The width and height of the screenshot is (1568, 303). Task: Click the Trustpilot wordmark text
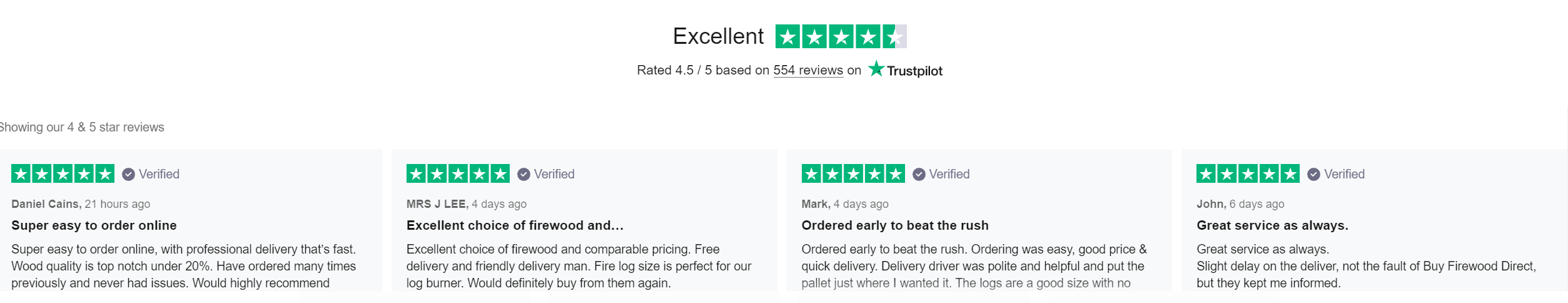(x=914, y=71)
